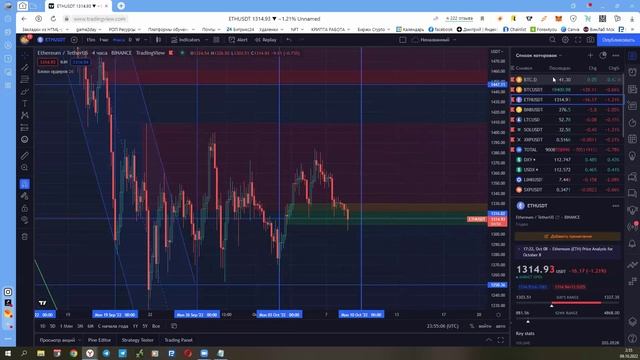Open Telegram from the Windows taskbar
640x360 pixels.
click(x=106, y=353)
